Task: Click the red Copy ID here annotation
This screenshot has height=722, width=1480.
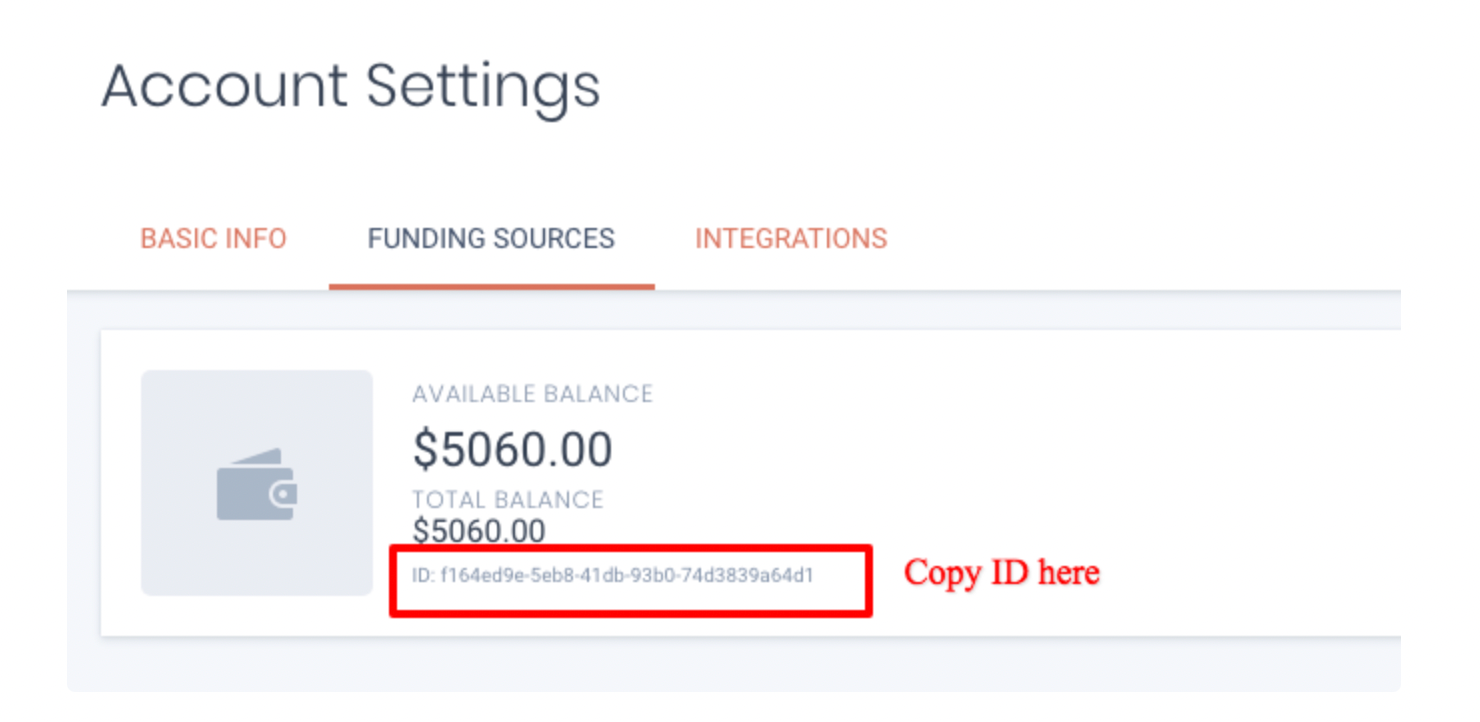Action: tap(1002, 573)
